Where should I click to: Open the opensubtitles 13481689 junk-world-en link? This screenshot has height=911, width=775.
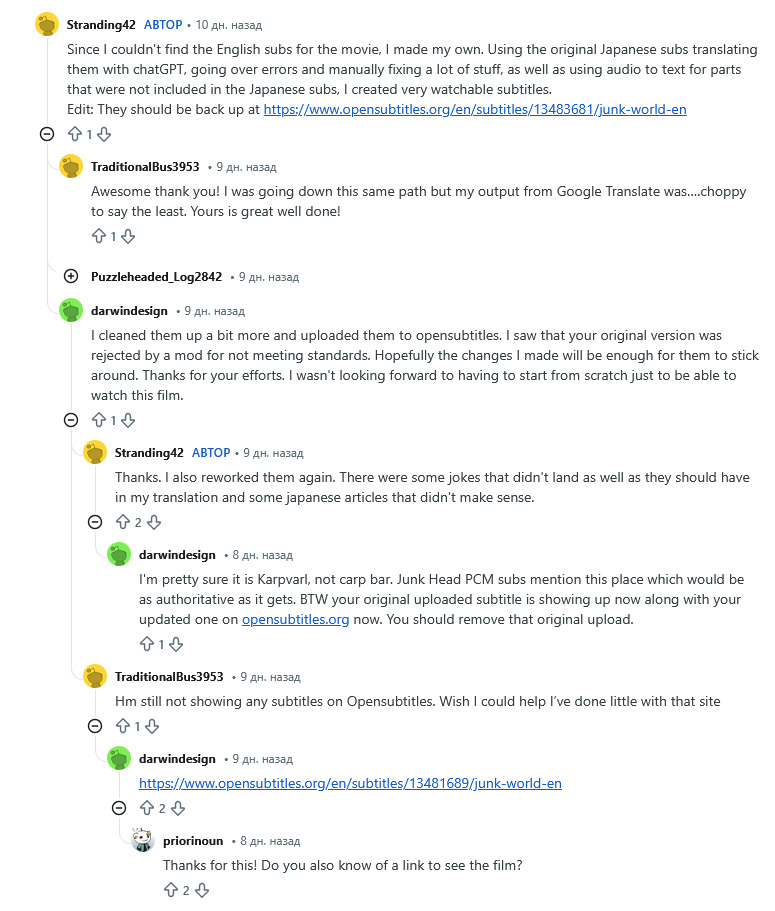point(350,783)
